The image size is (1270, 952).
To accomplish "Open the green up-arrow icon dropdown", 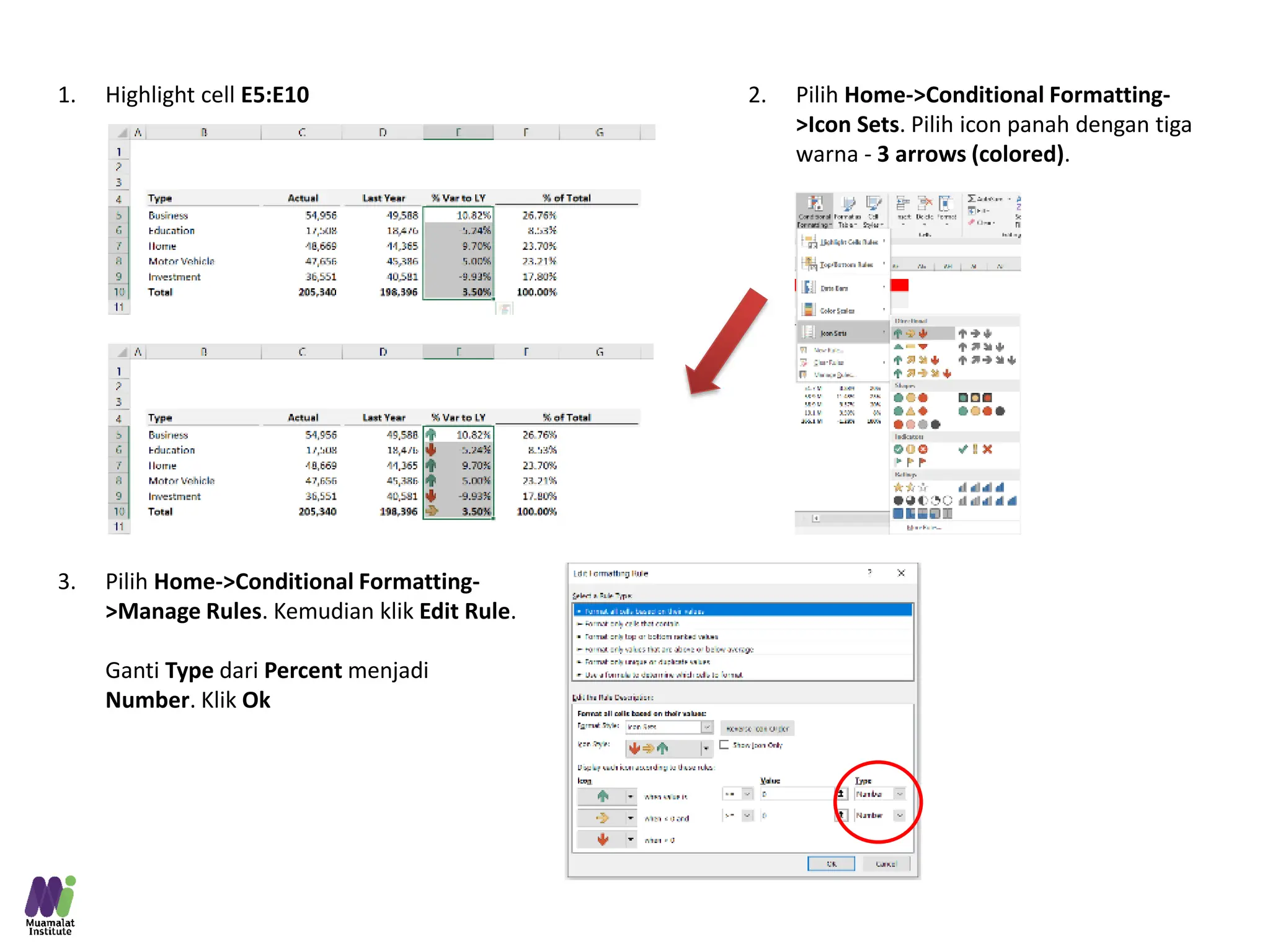I will point(631,796).
